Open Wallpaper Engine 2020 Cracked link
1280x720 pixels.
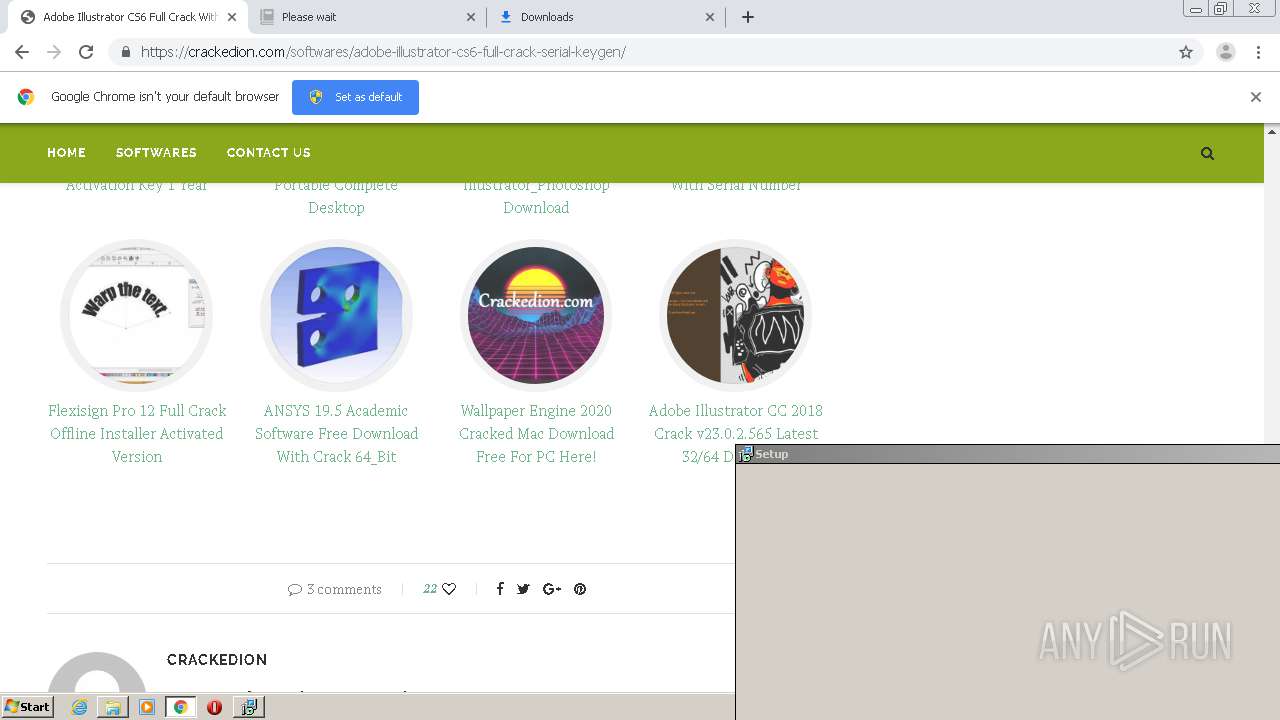click(536, 433)
